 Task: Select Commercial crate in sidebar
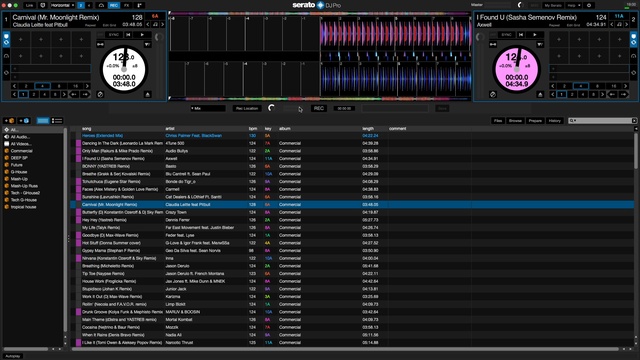(21, 151)
